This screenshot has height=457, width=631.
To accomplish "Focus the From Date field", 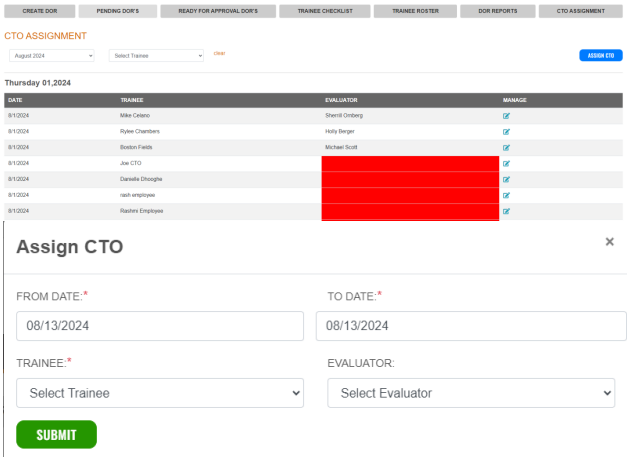I will click(x=160, y=326).
